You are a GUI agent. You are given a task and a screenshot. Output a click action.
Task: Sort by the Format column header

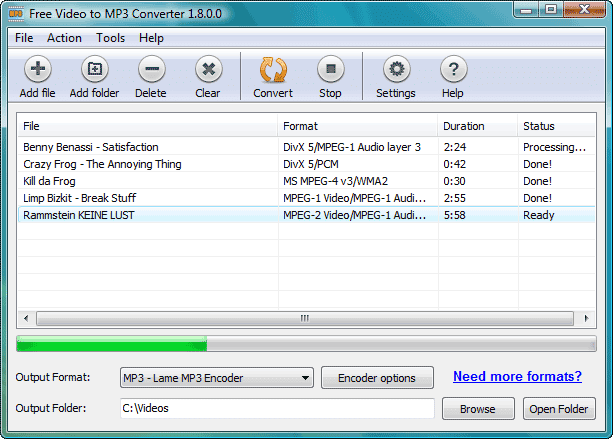pos(358,126)
